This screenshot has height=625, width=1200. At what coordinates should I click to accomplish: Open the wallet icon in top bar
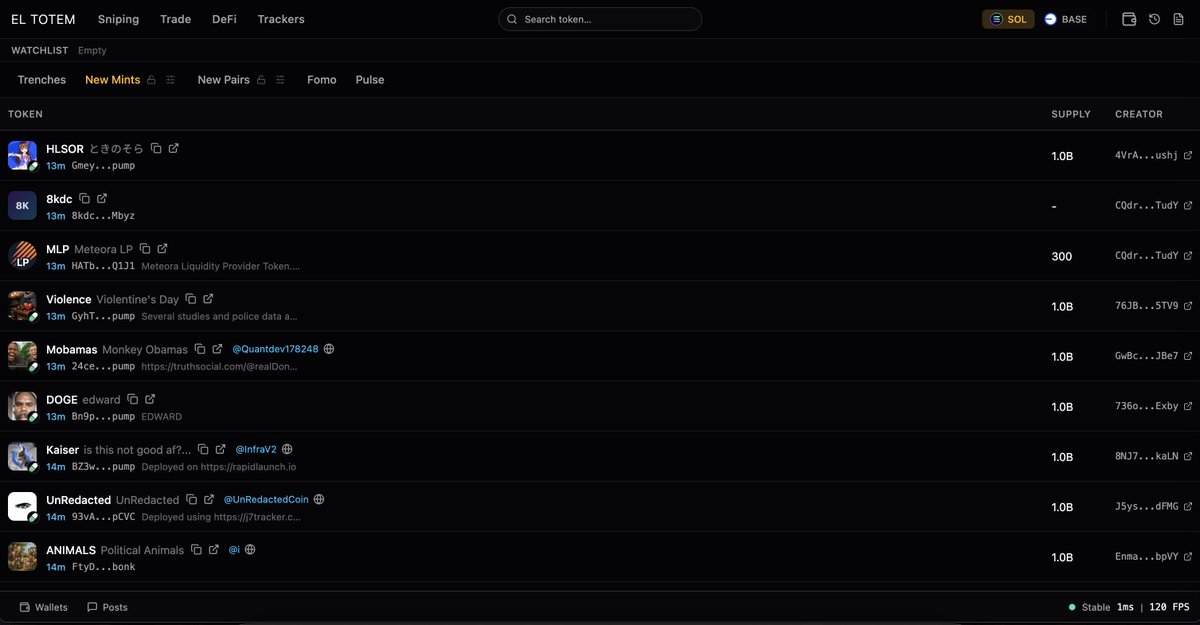click(x=1129, y=19)
